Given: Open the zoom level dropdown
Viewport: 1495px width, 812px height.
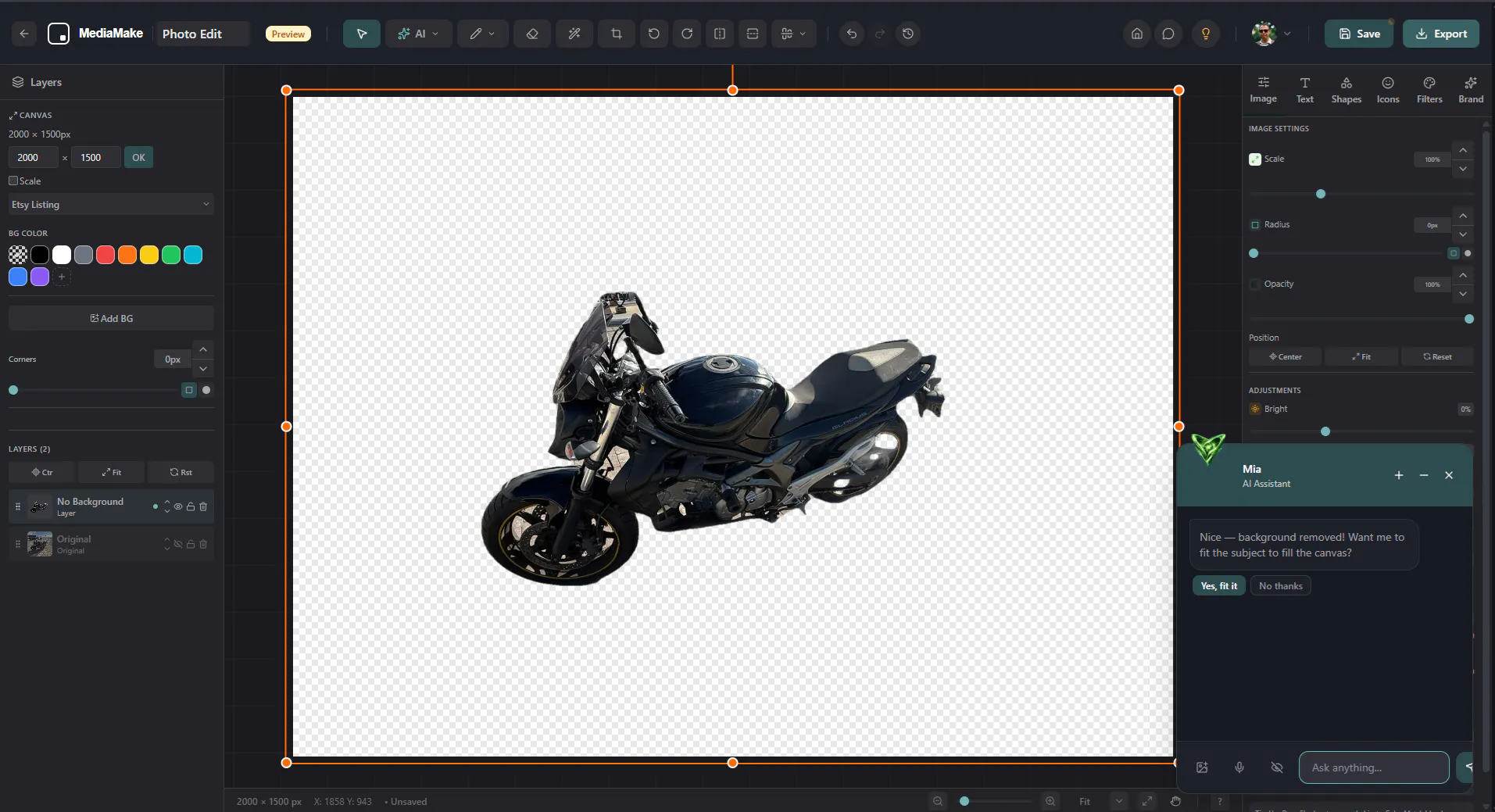Looking at the screenshot, I should pyautogui.click(x=1119, y=801).
